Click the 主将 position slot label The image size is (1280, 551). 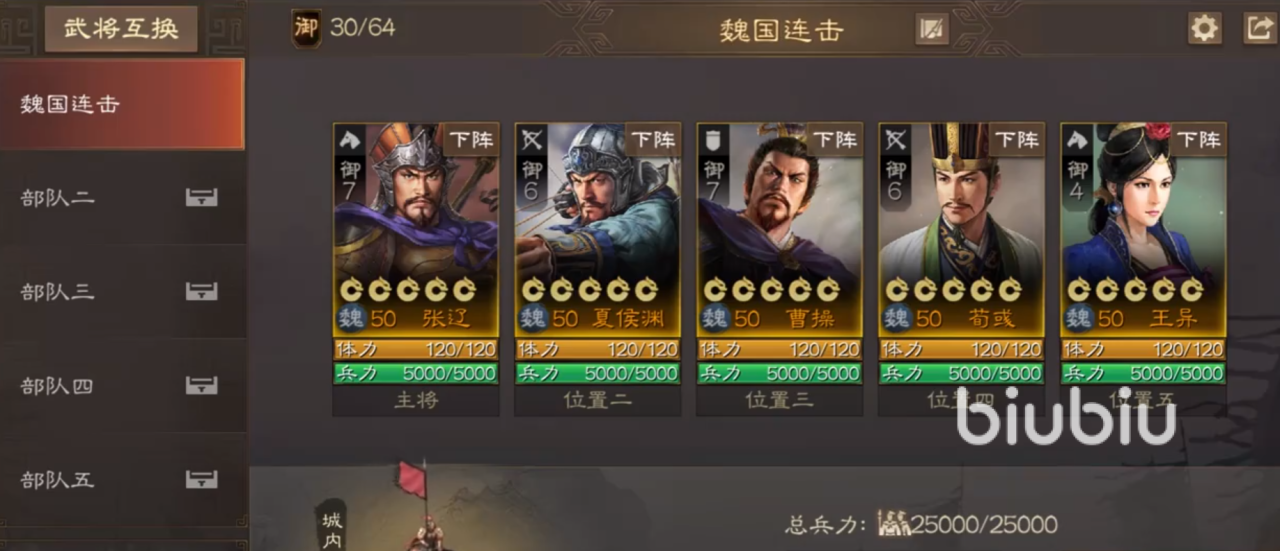point(416,400)
